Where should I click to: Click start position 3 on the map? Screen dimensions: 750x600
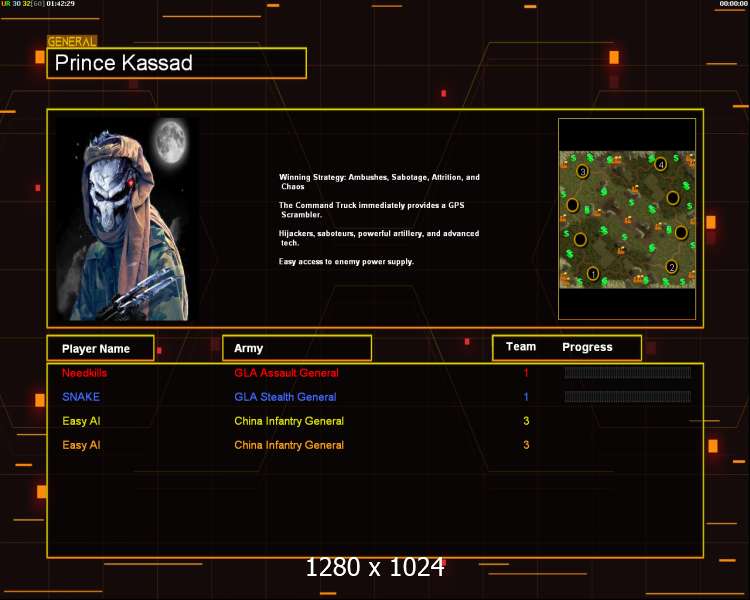(x=582, y=171)
